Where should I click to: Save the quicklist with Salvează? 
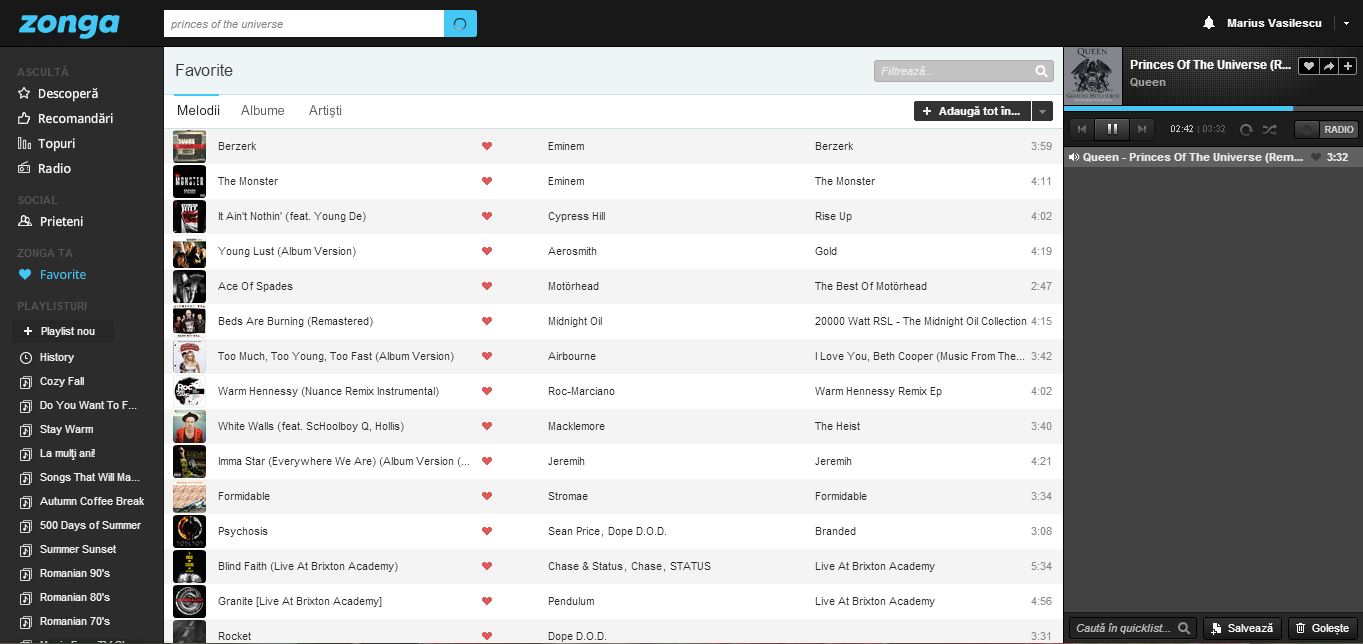1242,628
